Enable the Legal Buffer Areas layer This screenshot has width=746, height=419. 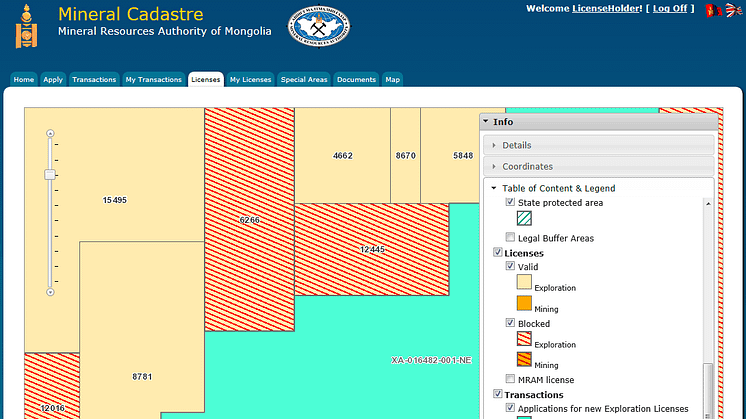[511, 238]
